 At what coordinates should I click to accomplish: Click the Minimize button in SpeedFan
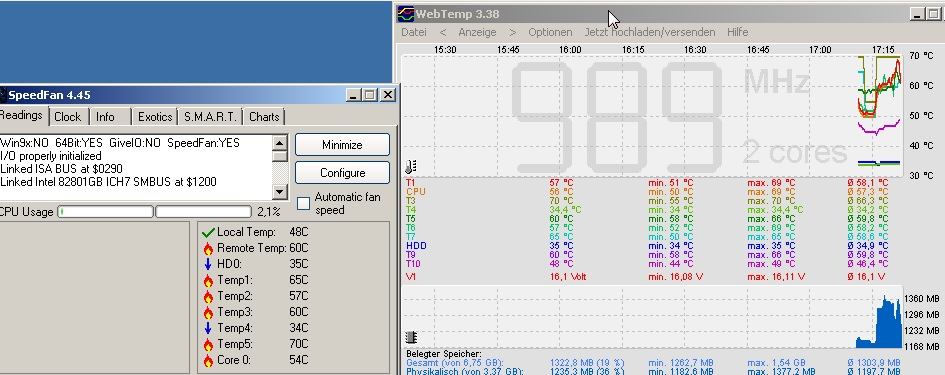[342, 145]
